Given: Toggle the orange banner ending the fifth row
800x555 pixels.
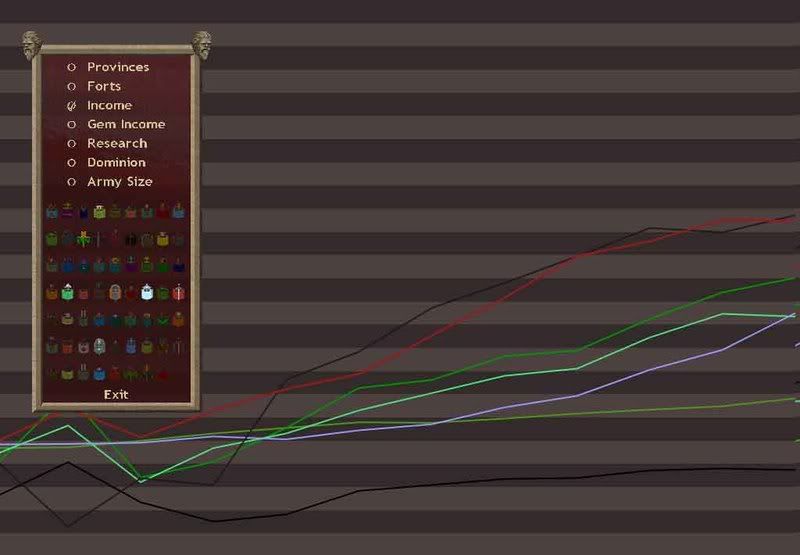Looking at the screenshot, I should 178,319.
